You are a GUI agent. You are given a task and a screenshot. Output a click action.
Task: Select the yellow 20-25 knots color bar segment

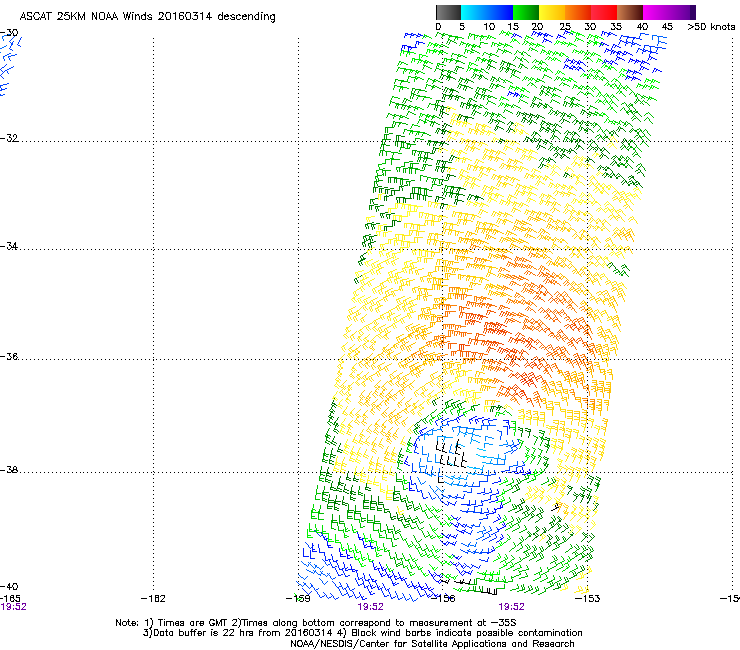coord(552,12)
